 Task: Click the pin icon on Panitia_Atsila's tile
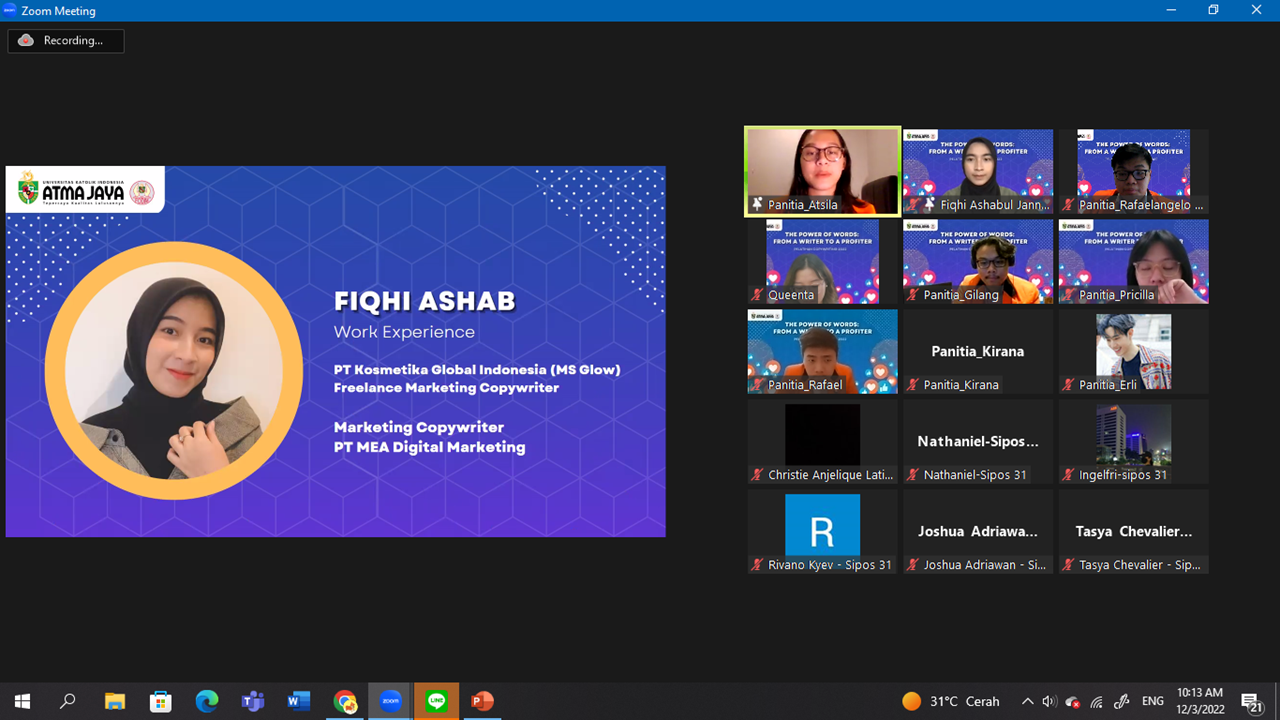point(758,205)
